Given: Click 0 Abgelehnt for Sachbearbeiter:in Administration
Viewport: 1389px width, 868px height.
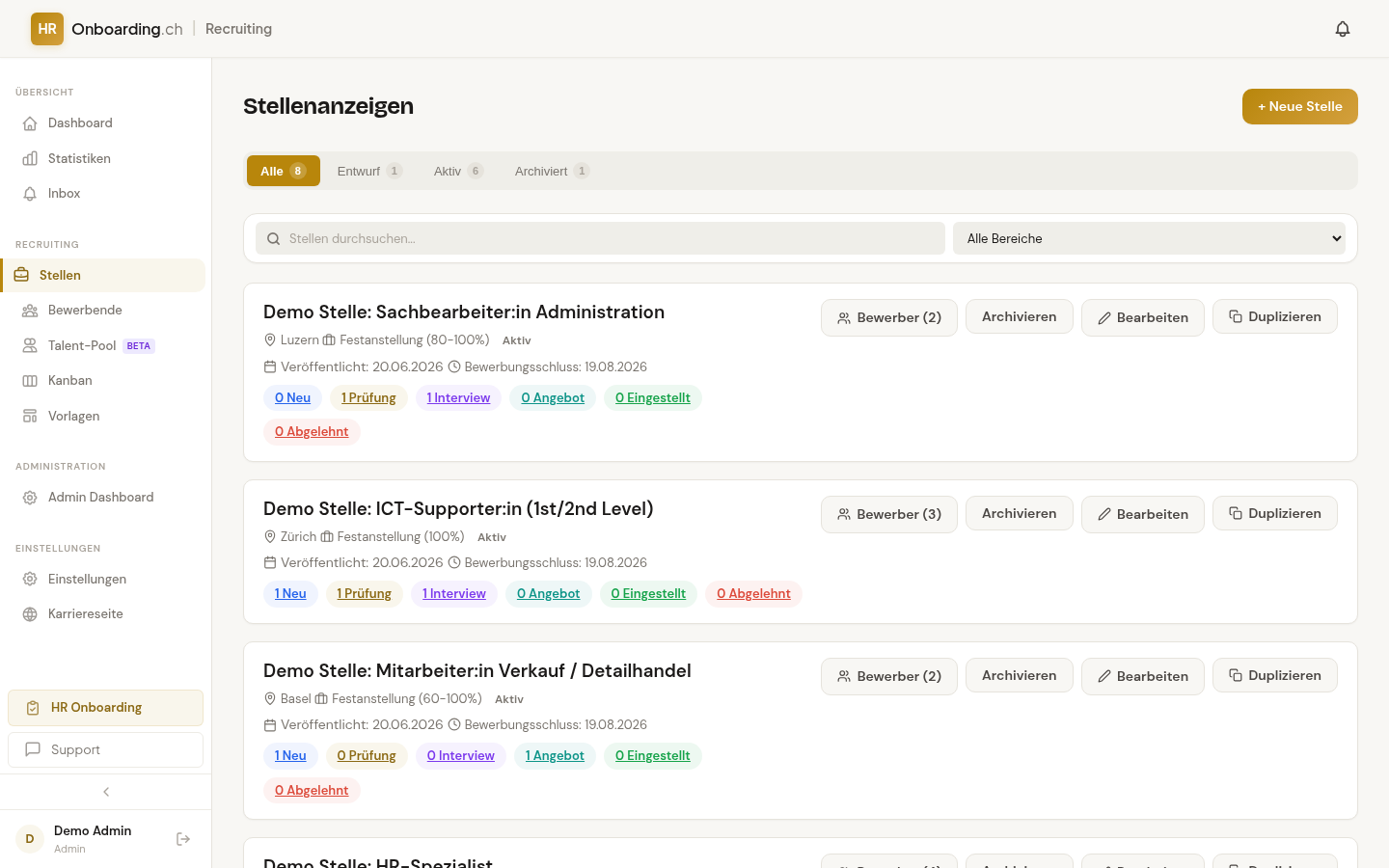Looking at the screenshot, I should pyautogui.click(x=312, y=431).
